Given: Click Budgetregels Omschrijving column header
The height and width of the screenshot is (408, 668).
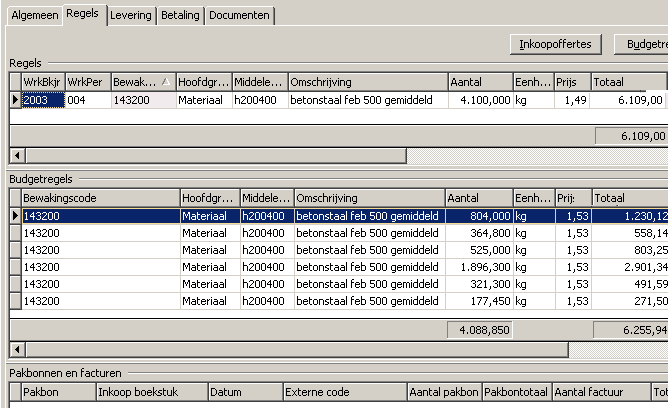Looking at the screenshot, I should tap(369, 198).
